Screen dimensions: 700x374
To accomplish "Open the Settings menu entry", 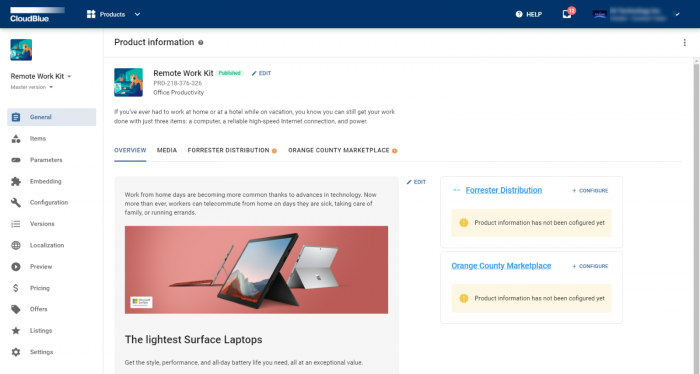I will point(52,352).
